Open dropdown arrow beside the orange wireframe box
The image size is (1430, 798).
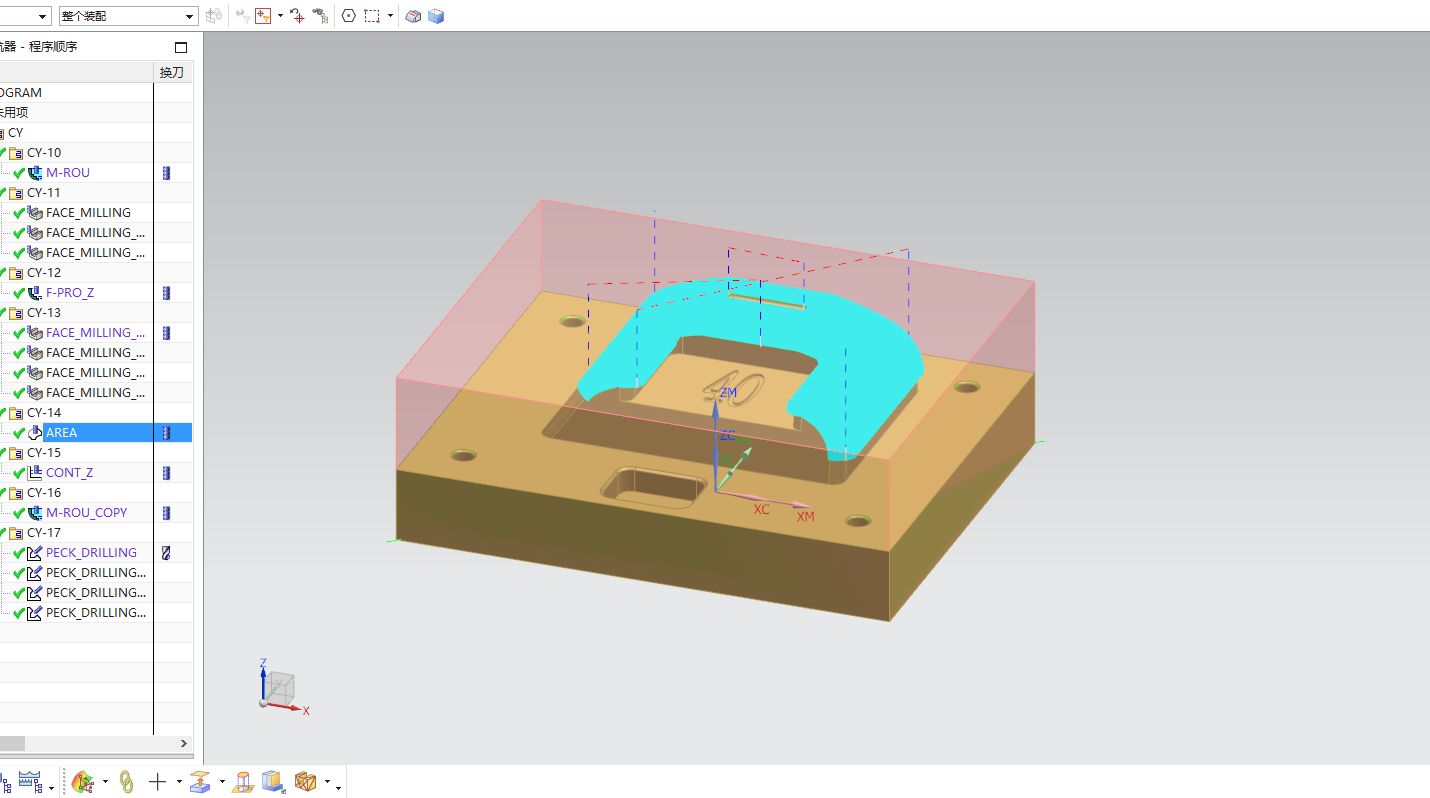[327, 783]
